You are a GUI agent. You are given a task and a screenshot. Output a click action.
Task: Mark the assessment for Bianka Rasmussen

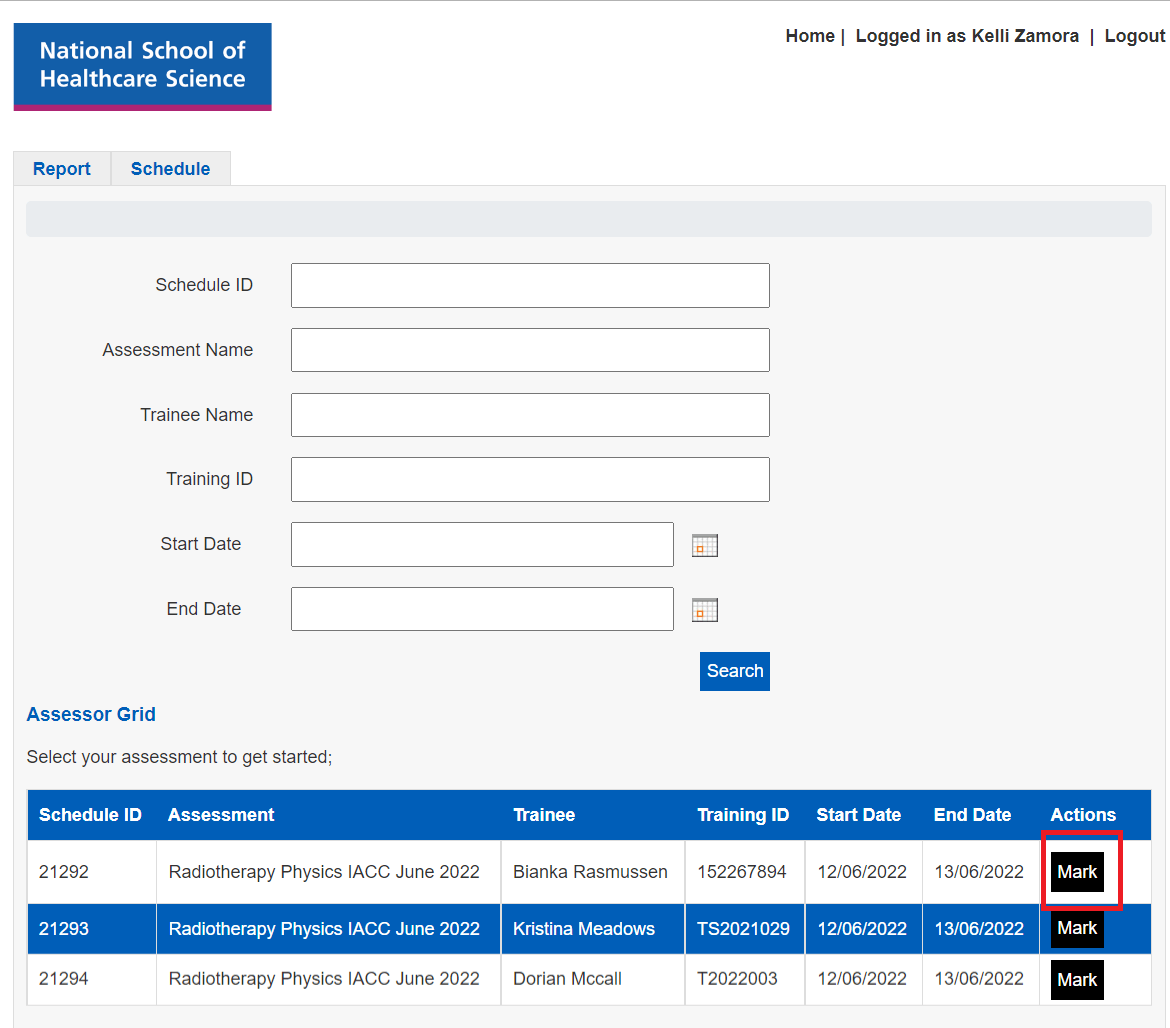point(1077,871)
